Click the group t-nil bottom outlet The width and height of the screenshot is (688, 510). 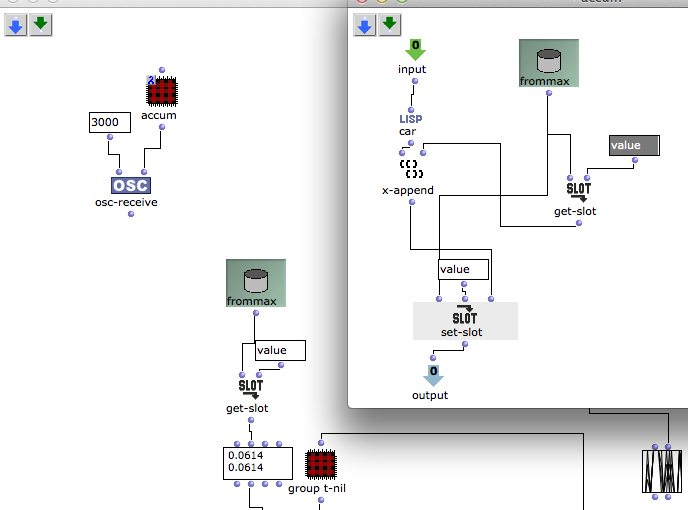321,500
